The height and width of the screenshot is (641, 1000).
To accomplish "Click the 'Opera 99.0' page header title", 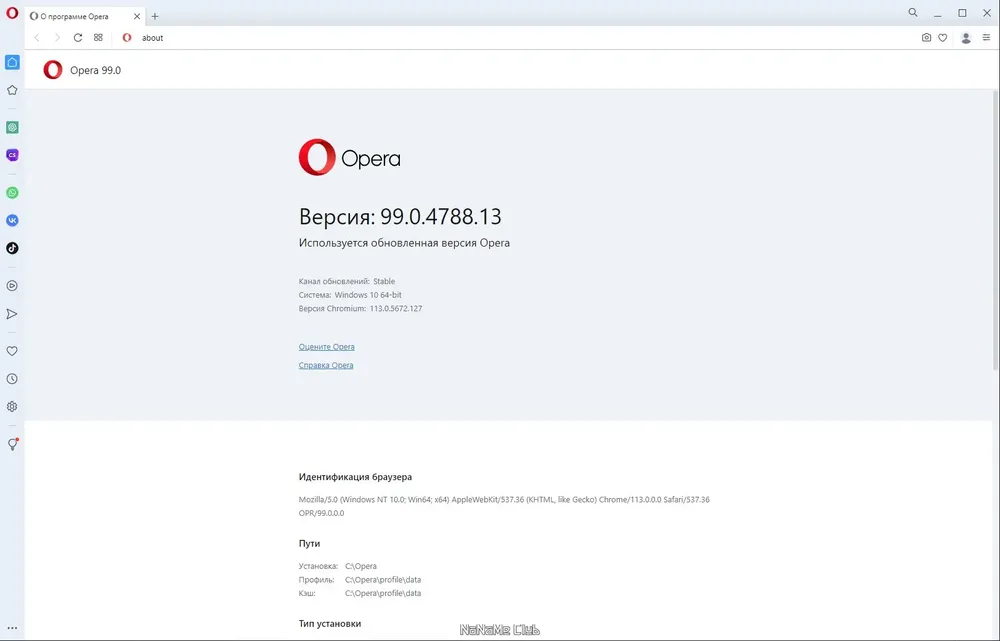I will [96, 70].
